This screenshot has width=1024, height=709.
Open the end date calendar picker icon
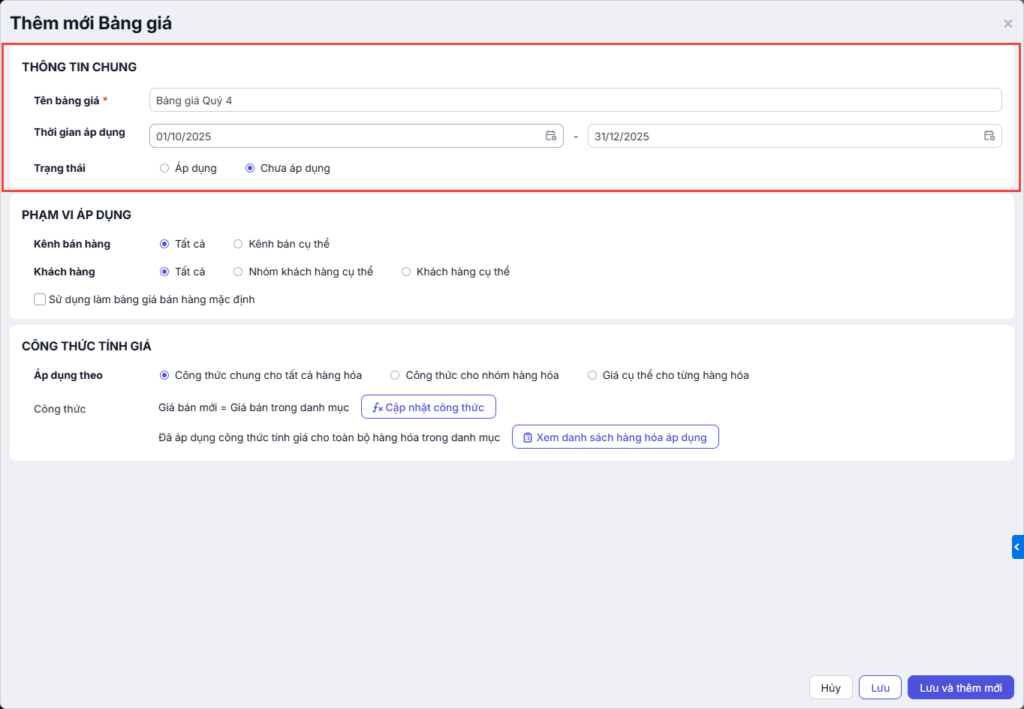989,136
